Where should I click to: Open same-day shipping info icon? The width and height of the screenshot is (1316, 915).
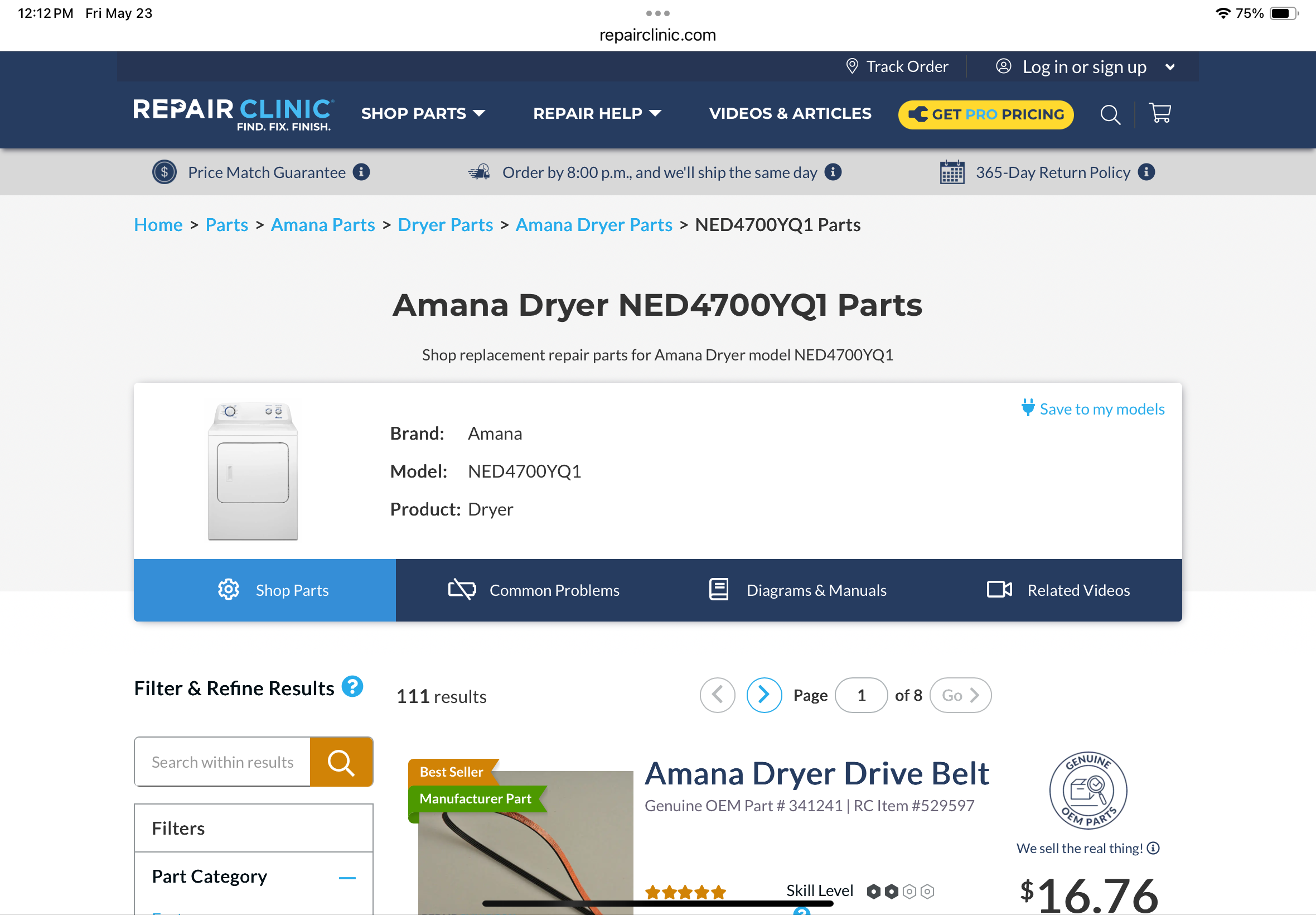pyautogui.click(x=833, y=172)
